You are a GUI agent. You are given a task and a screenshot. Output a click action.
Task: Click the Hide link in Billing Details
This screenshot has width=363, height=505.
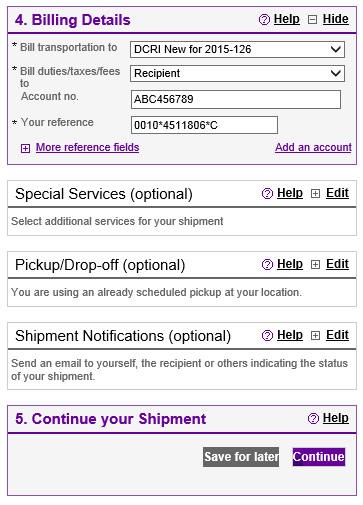point(335,19)
